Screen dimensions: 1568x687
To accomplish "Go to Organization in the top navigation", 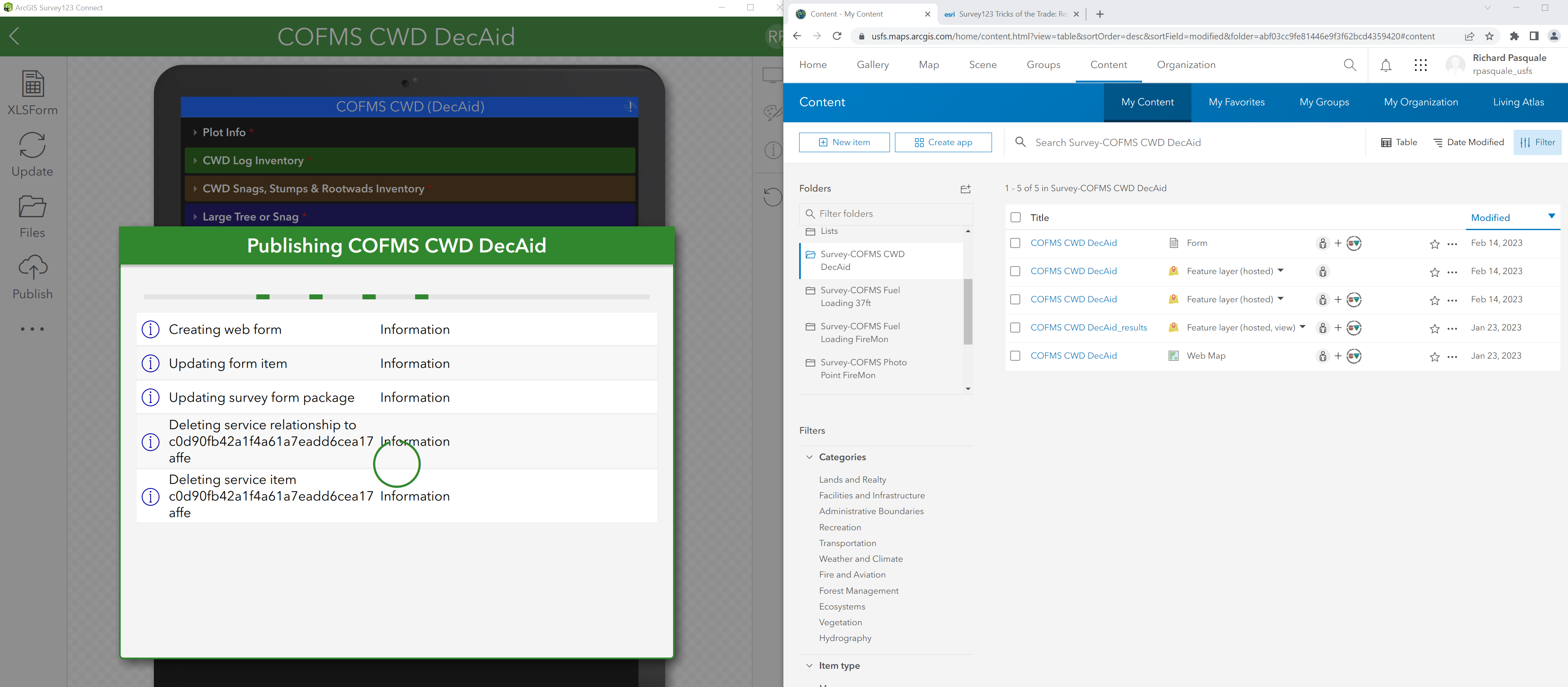I will pyautogui.click(x=1186, y=65).
